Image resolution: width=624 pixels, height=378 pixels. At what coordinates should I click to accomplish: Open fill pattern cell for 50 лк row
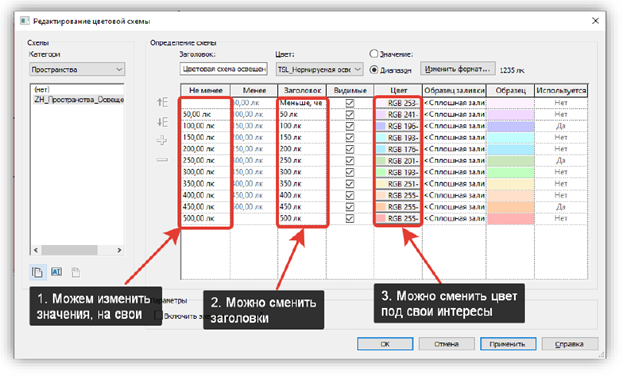point(454,115)
